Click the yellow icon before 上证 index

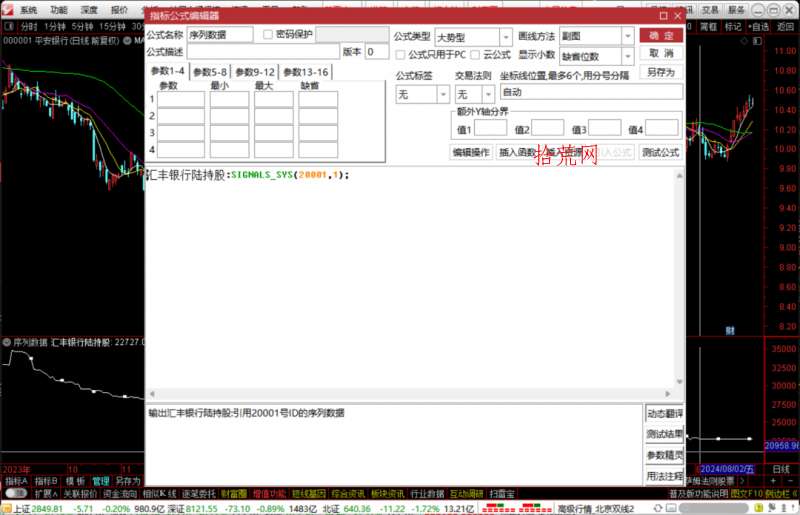pyautogui.click(x=6, y=509)
